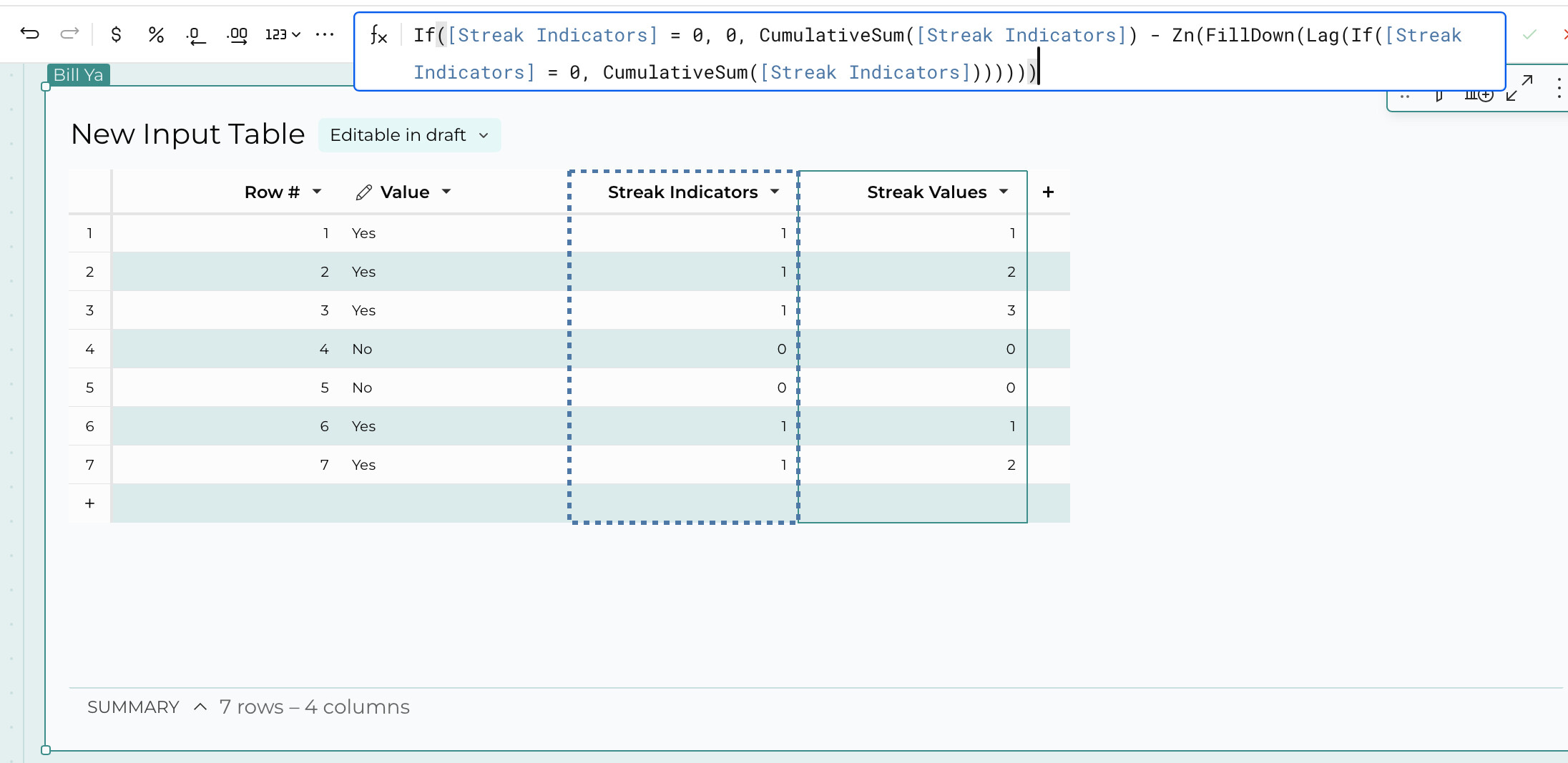Add a new row using the plus button
1568x763 pixels.
[x=89, y=503]
